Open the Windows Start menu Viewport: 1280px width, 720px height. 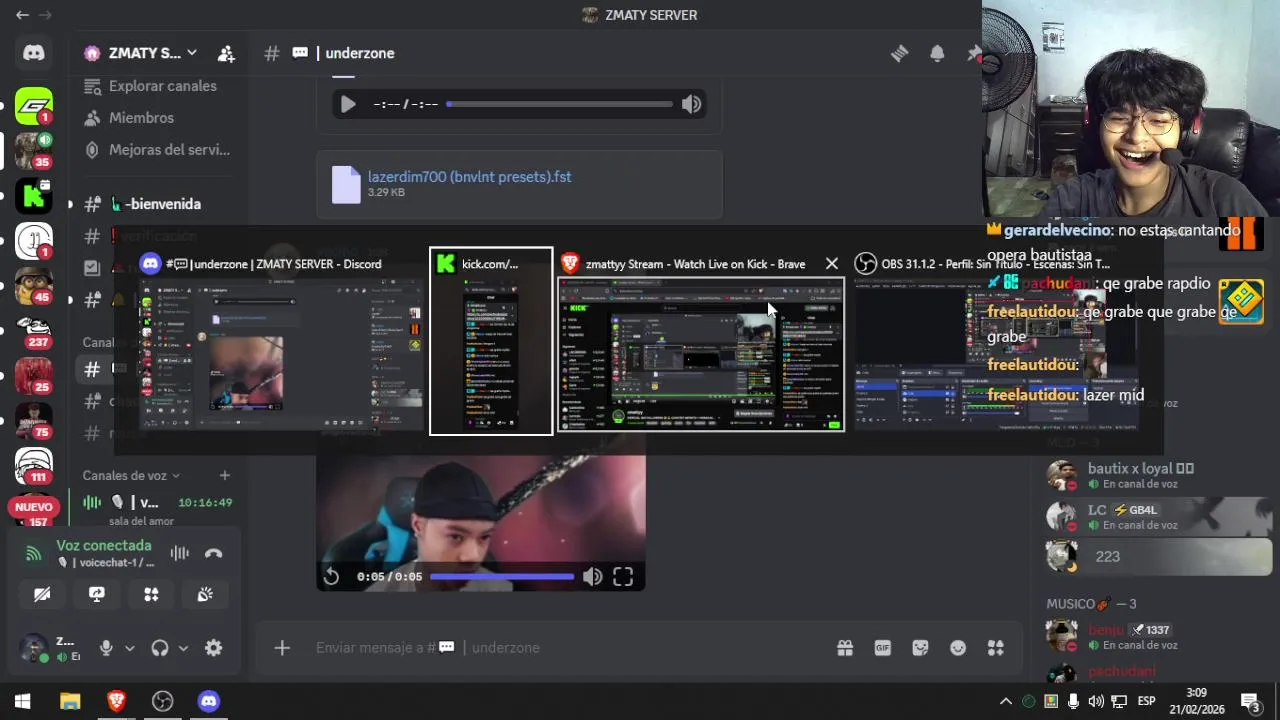22,701
